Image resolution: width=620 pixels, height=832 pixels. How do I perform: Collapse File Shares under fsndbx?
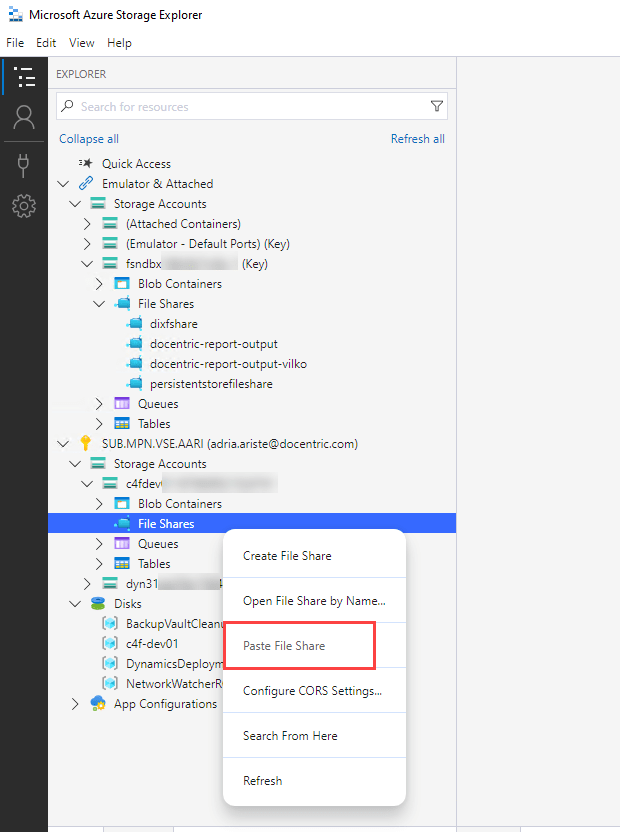coord(99,304)
